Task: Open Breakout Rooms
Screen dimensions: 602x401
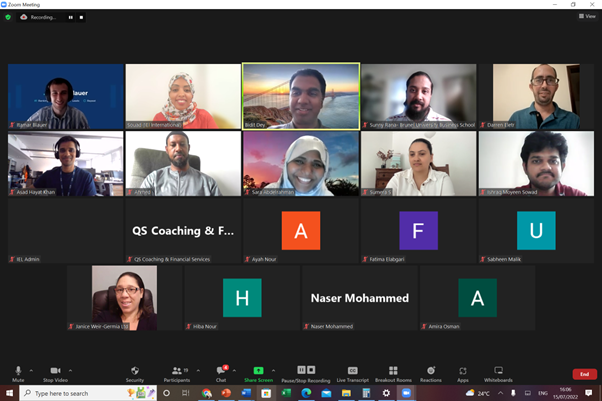Action: [x=393, y=373]
